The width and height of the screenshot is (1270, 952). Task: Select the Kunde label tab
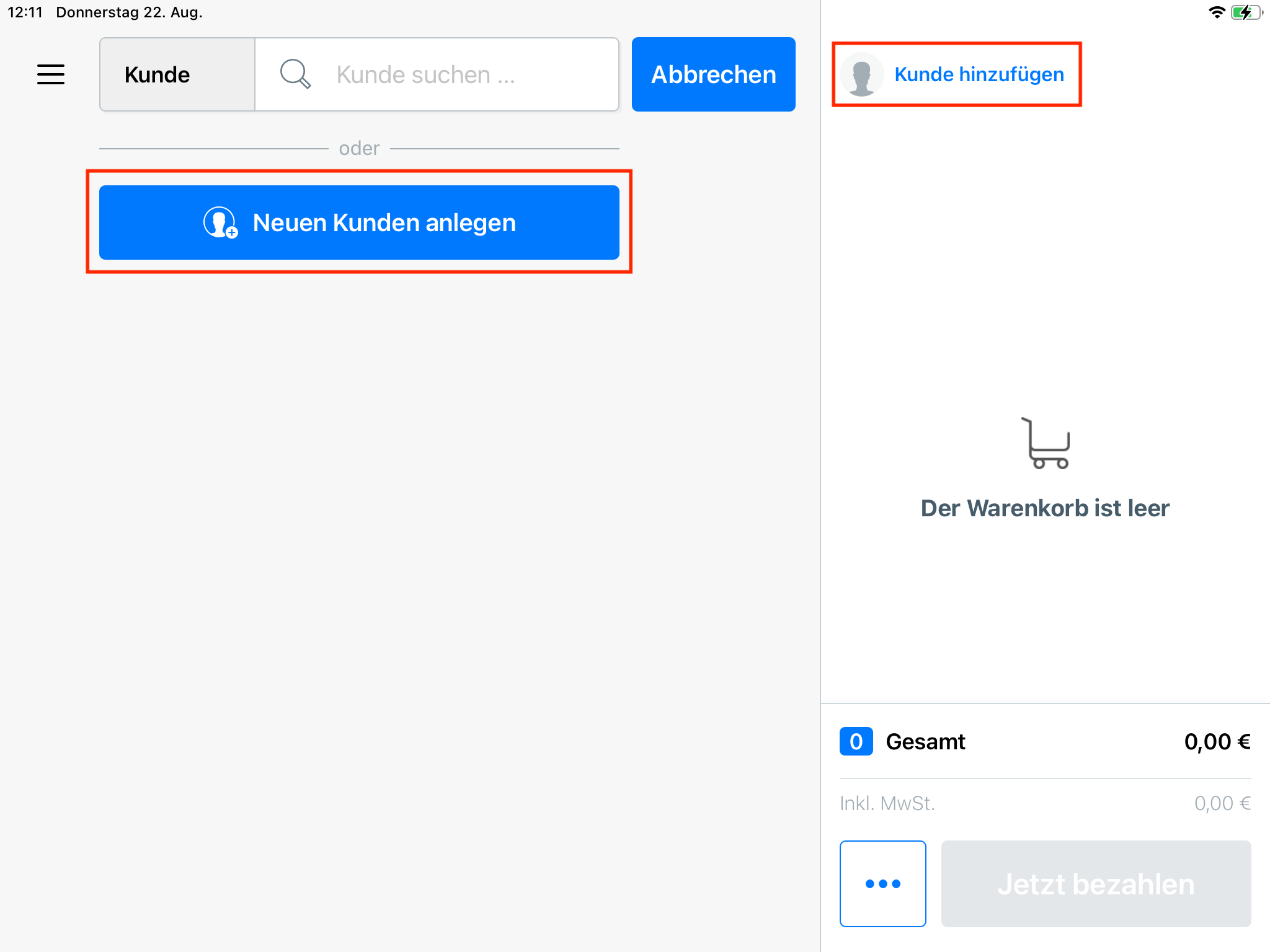pyautogui.click(x=157, y=74)
